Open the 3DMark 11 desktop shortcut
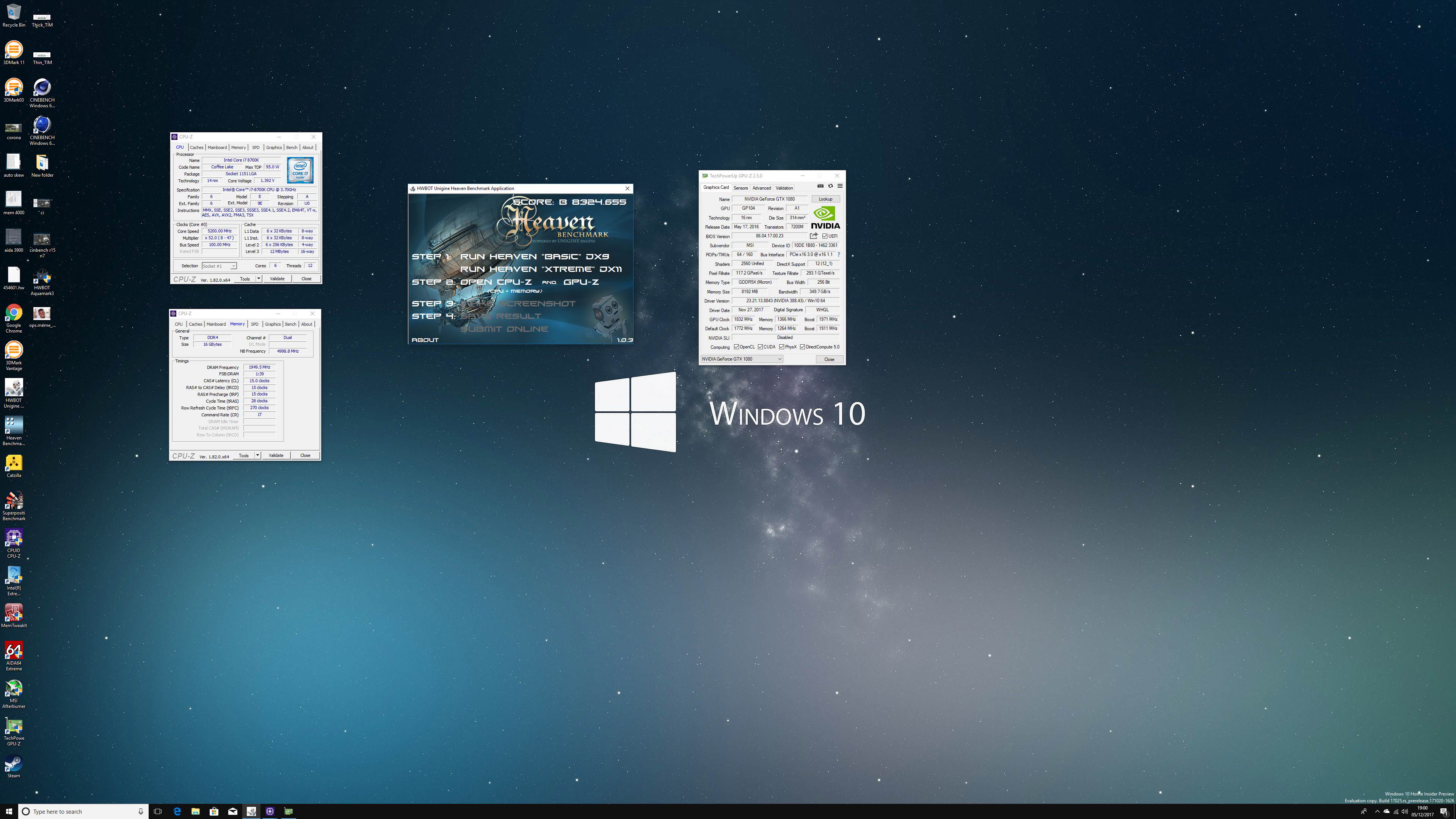This screenshot has height=819, width=1456. coord(14,53)
